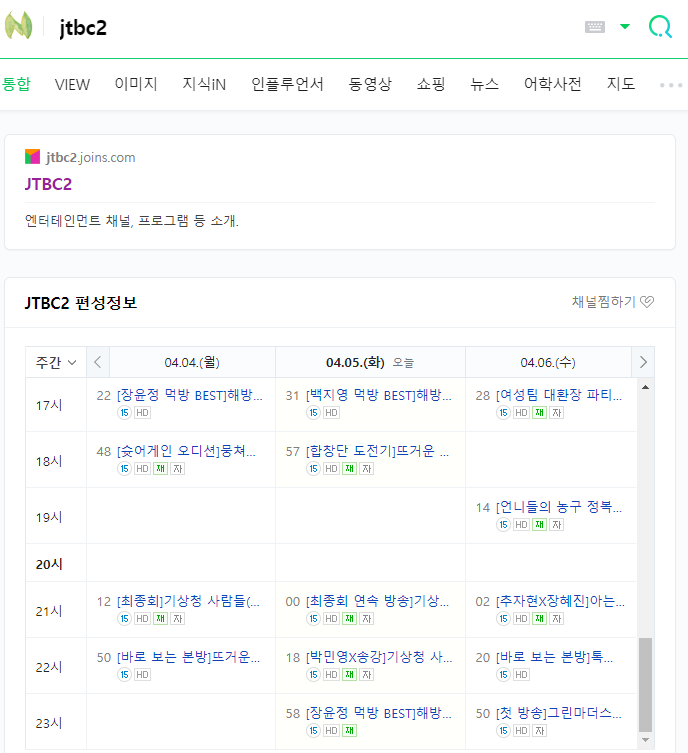This screenshot has width=688, height=753.
Task: Click green 재 icon under 23시 장윤정 program
Action: click(350, 730)
